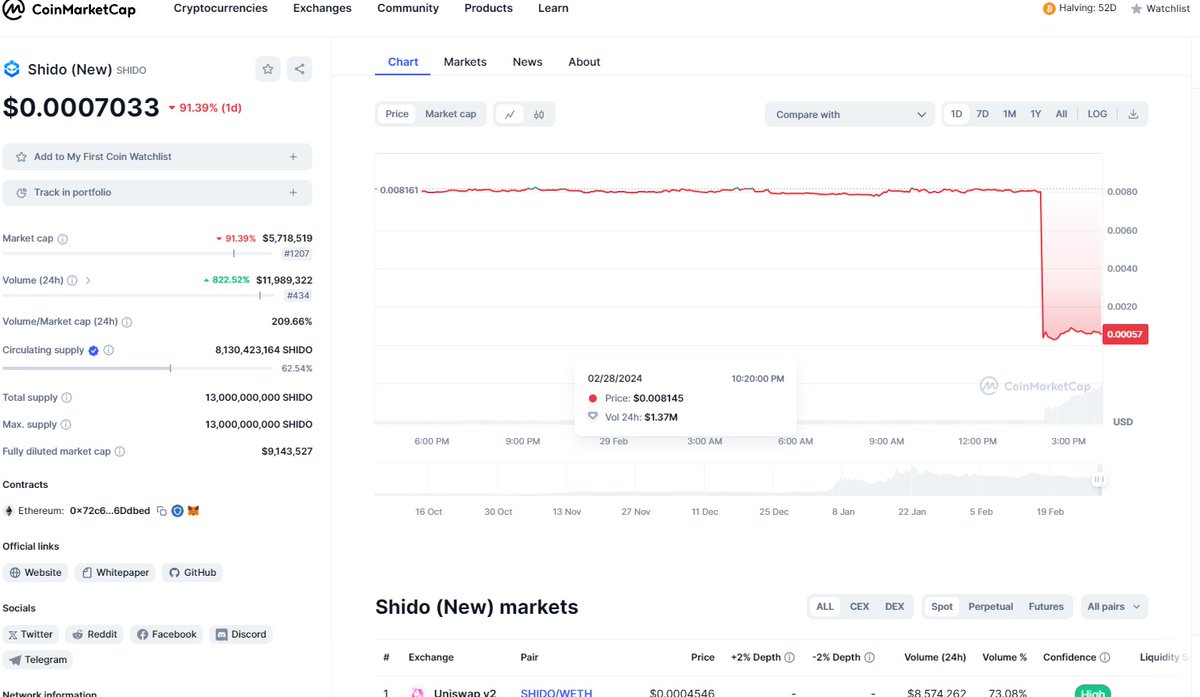Switch to line chart view icon
Viewport: 1200px width, 697px height.
click(510, 114)
